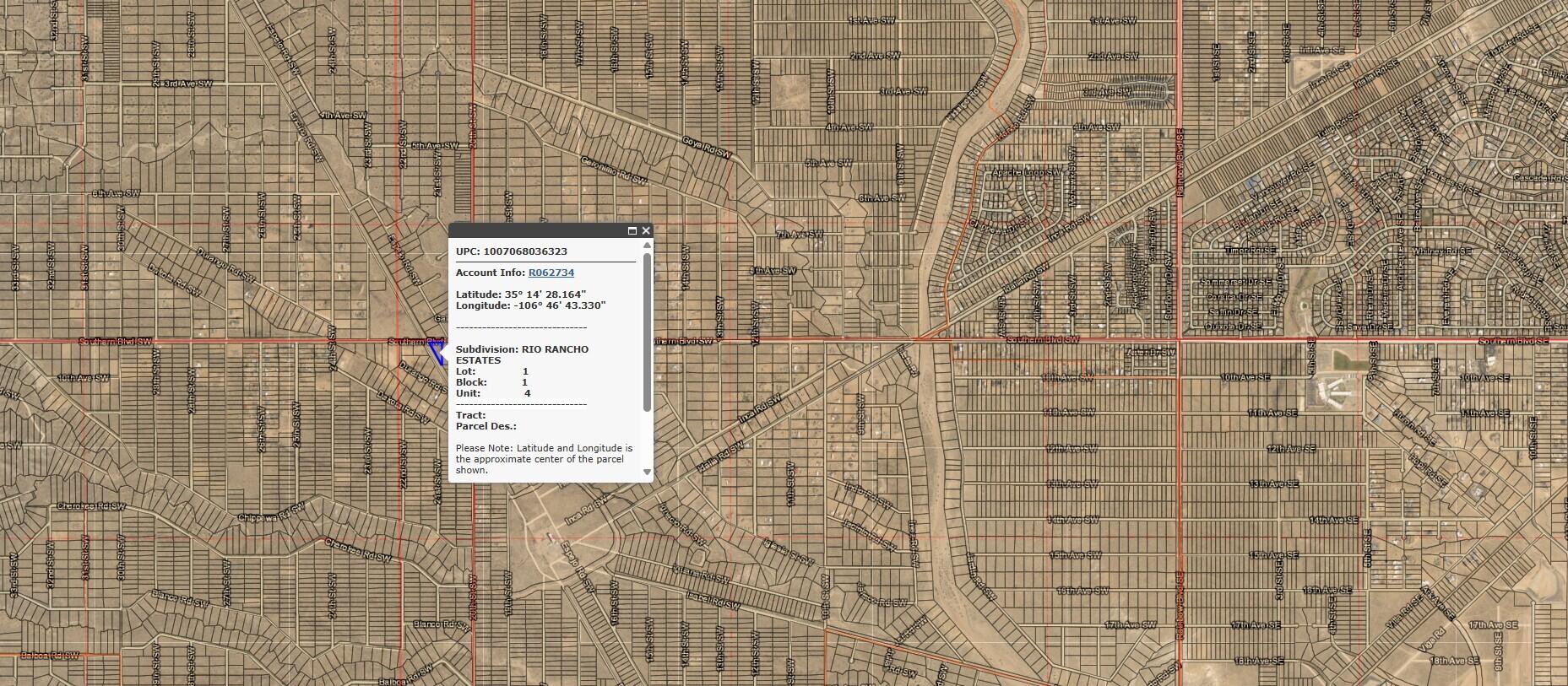The width and height of the screenshot is (1568, 686).
Task: Open the R062734 account info link
Action: 551,273
